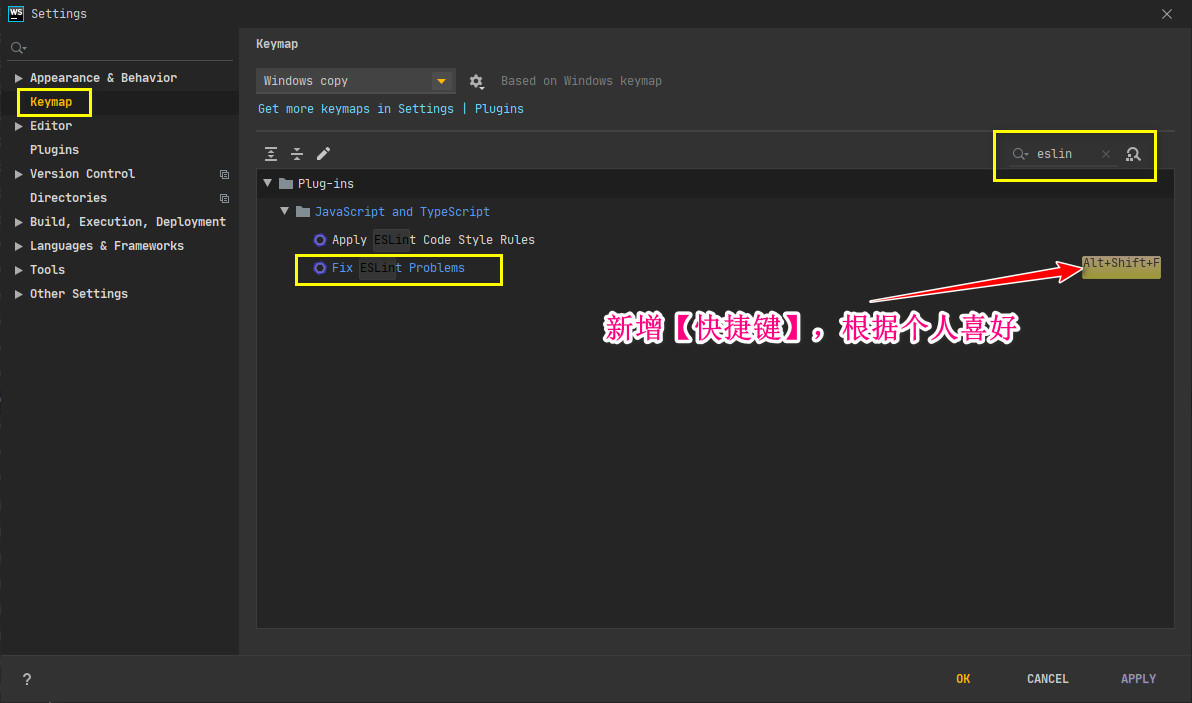Click the Expand All toolbar icon
This screenshot has width=1192, height=703.
pyautogui.click(x=271, y=154)
